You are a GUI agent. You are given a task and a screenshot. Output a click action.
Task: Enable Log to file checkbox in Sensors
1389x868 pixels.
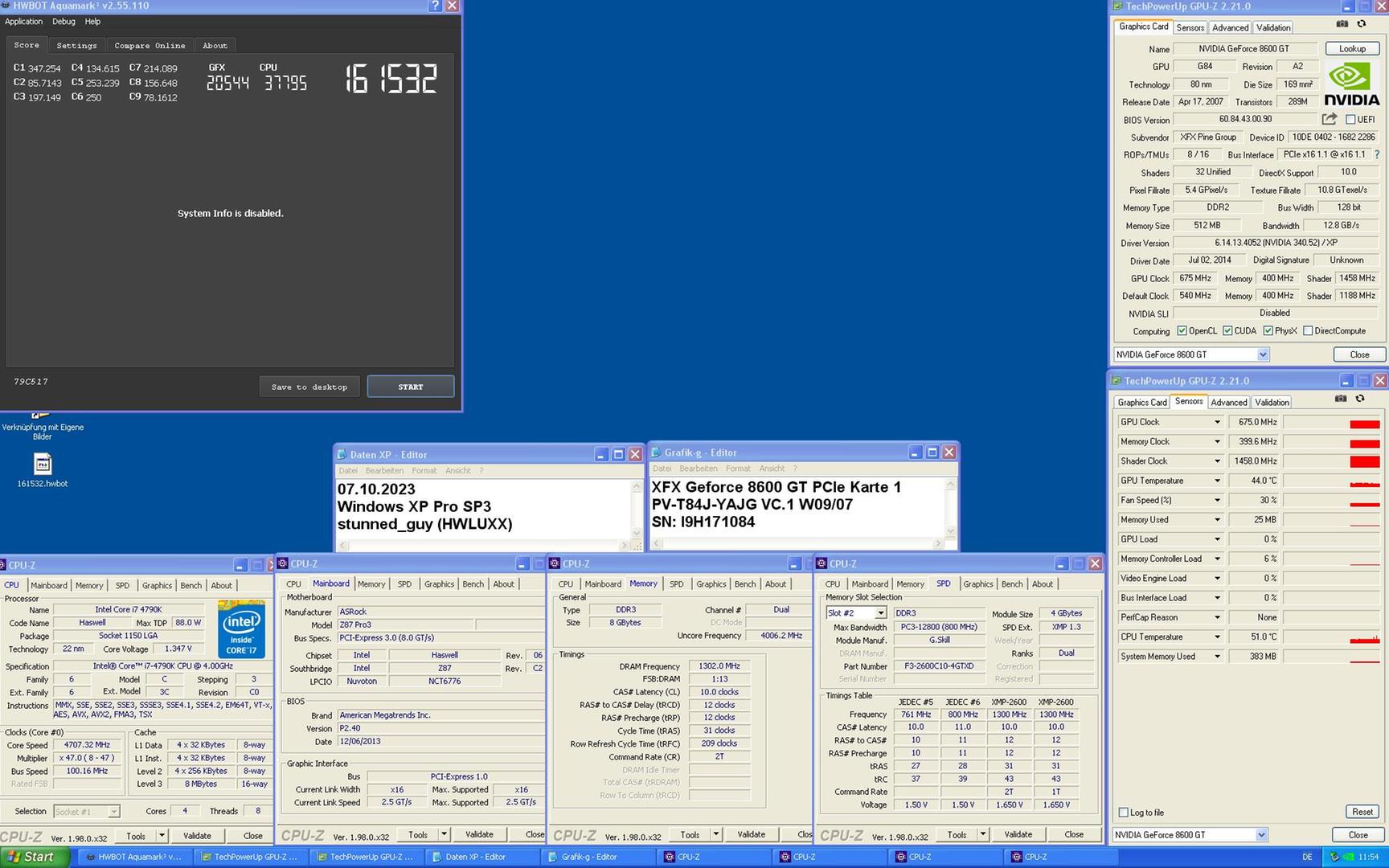pyautogui.click(x=1124, y=813)
